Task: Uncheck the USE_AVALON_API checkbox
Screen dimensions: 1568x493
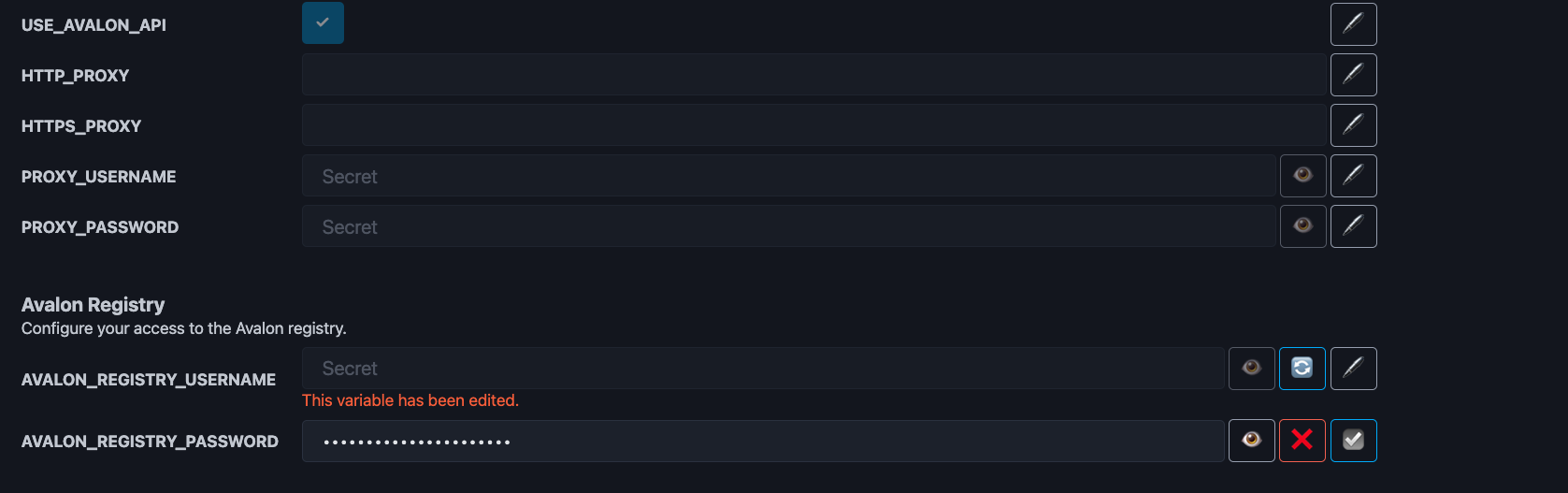Action: pos(323,23)
